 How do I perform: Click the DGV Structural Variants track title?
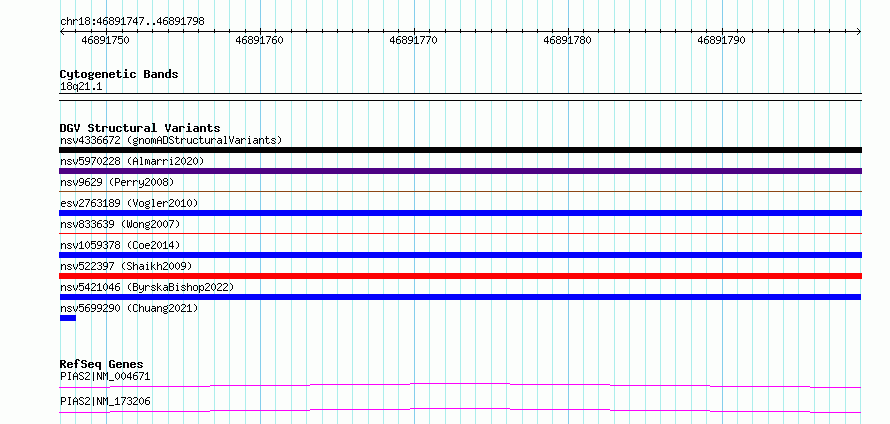pyautogui.click(x=140, y=128)
